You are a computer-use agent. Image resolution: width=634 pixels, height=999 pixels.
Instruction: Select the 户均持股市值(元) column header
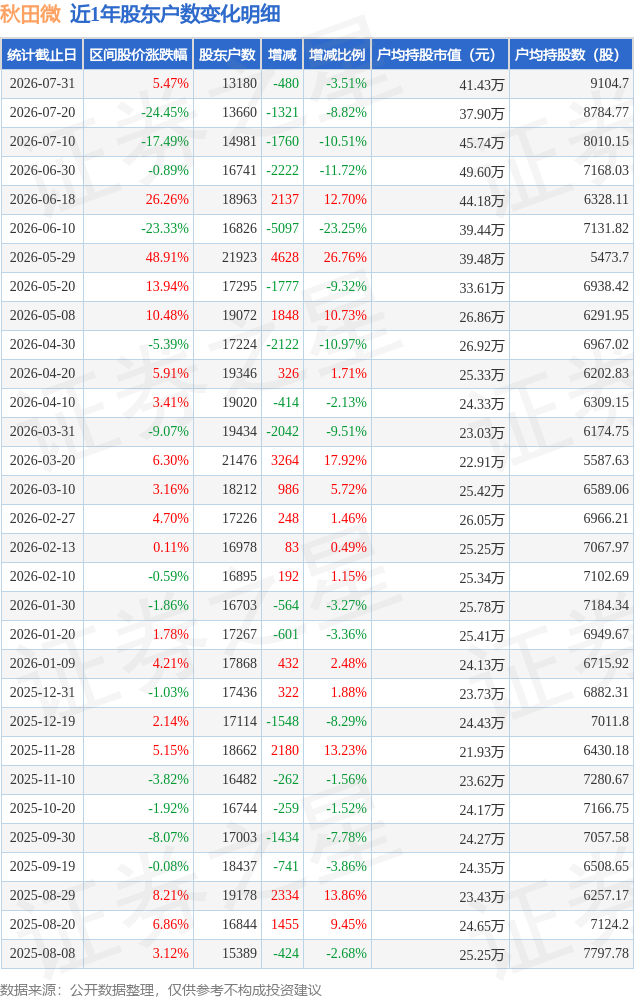(x=440, y=55)
